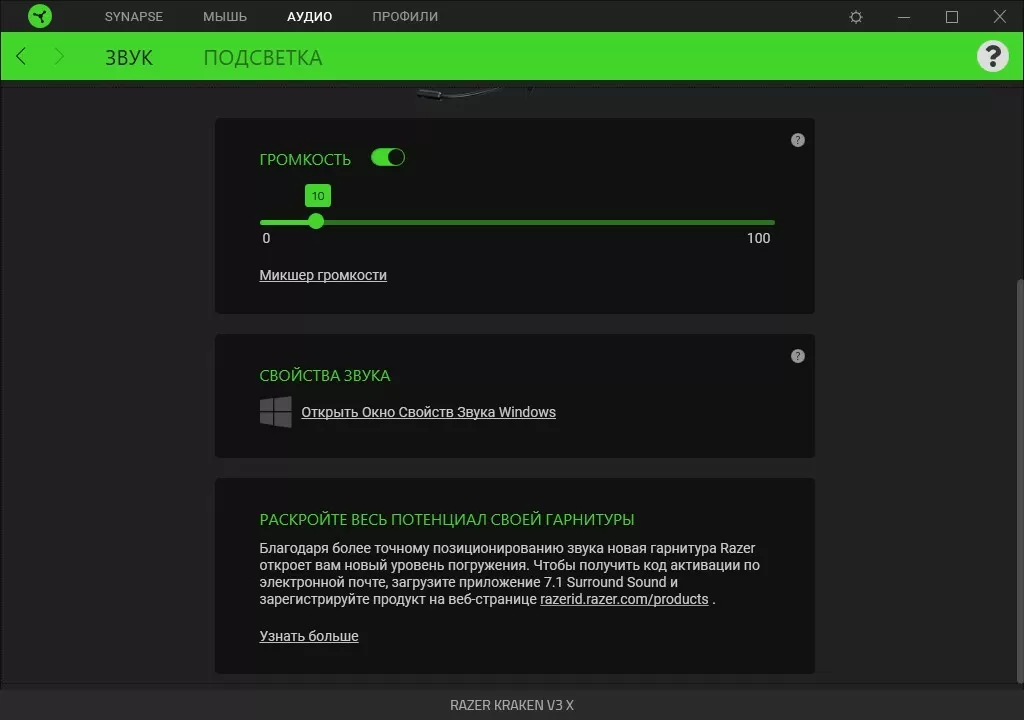Close the Razer Synapse window
Screen dimensions: 1024x720
(x=1000, y=16)
